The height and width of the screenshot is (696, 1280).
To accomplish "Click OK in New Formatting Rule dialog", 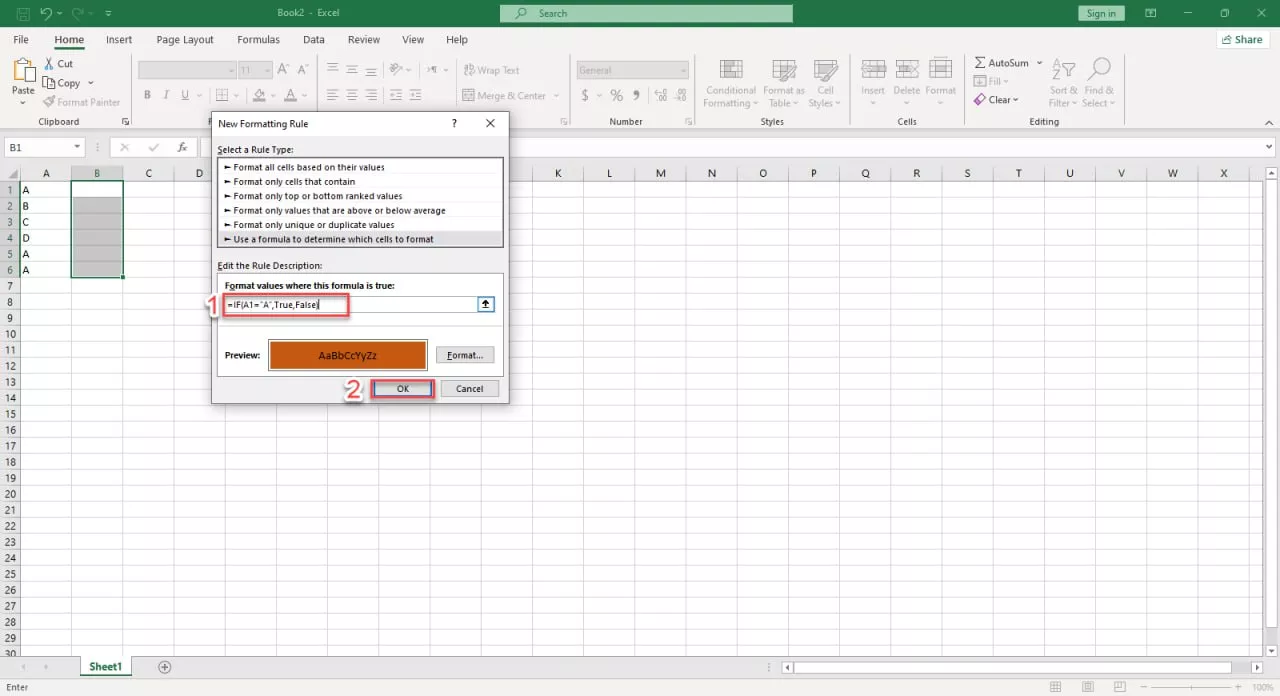I will pyautogui.click(x=402, y=389).
